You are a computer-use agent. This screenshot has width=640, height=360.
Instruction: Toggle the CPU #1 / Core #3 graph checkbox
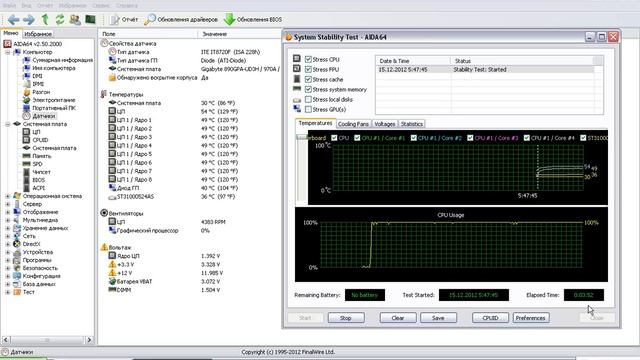(470, 138)
